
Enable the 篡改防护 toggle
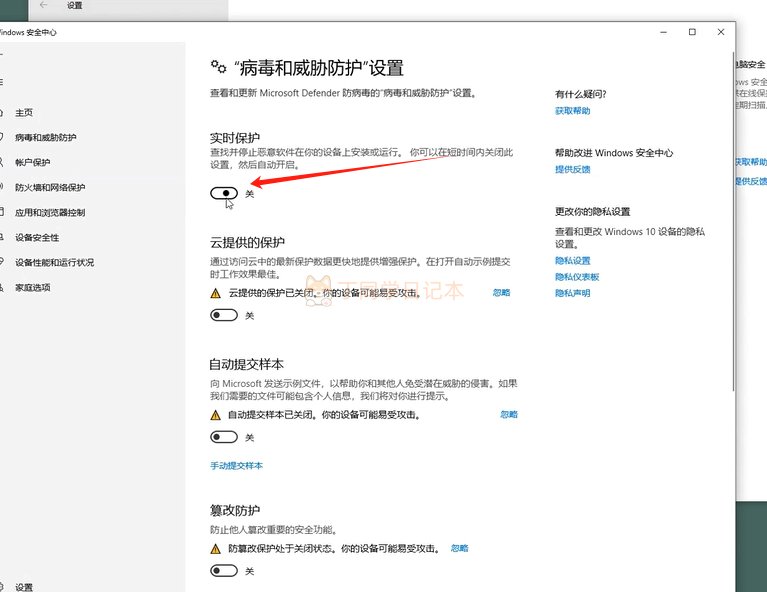coord(224,571)
